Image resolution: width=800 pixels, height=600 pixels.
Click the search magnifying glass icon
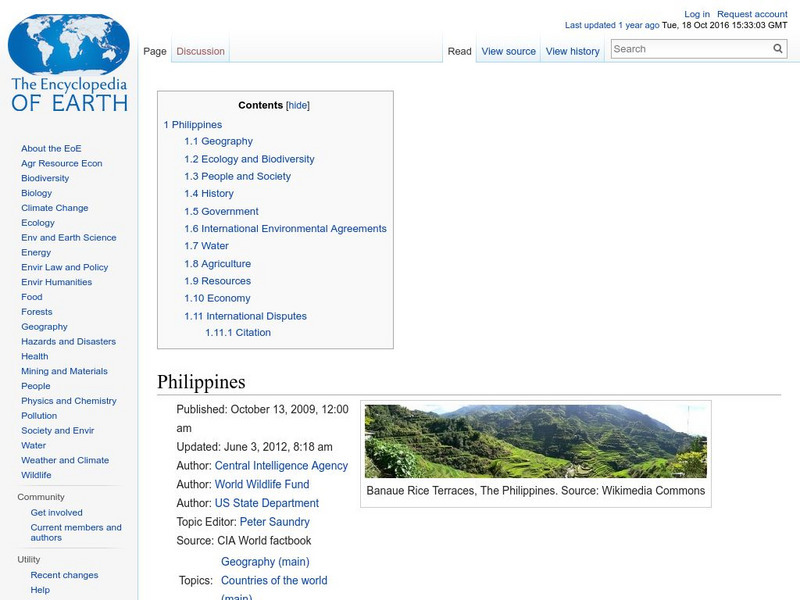tap(777, 48)
